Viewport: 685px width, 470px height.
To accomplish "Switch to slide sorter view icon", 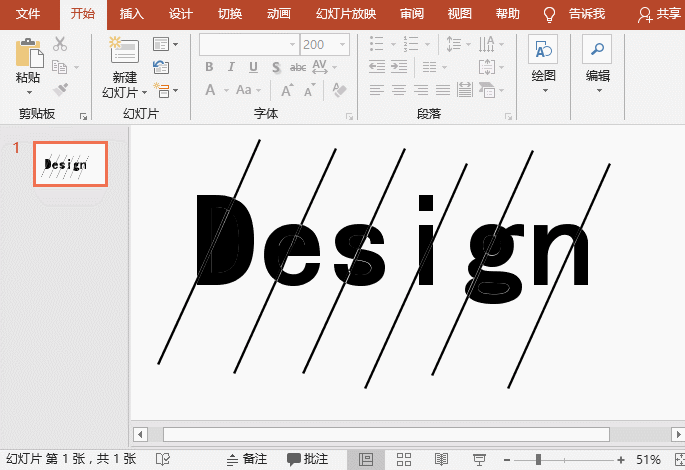I will [x=404, y=459].
